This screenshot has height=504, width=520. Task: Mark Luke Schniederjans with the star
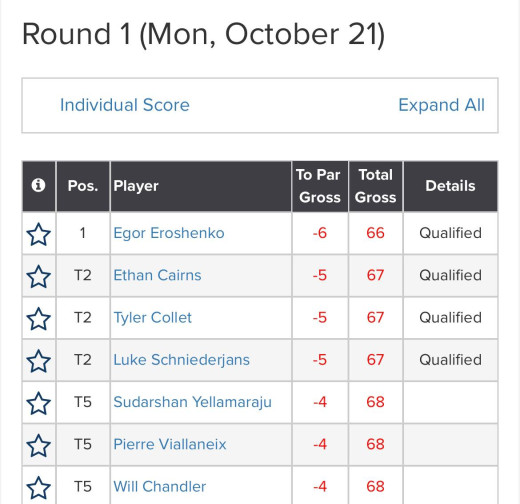point(39,361)
